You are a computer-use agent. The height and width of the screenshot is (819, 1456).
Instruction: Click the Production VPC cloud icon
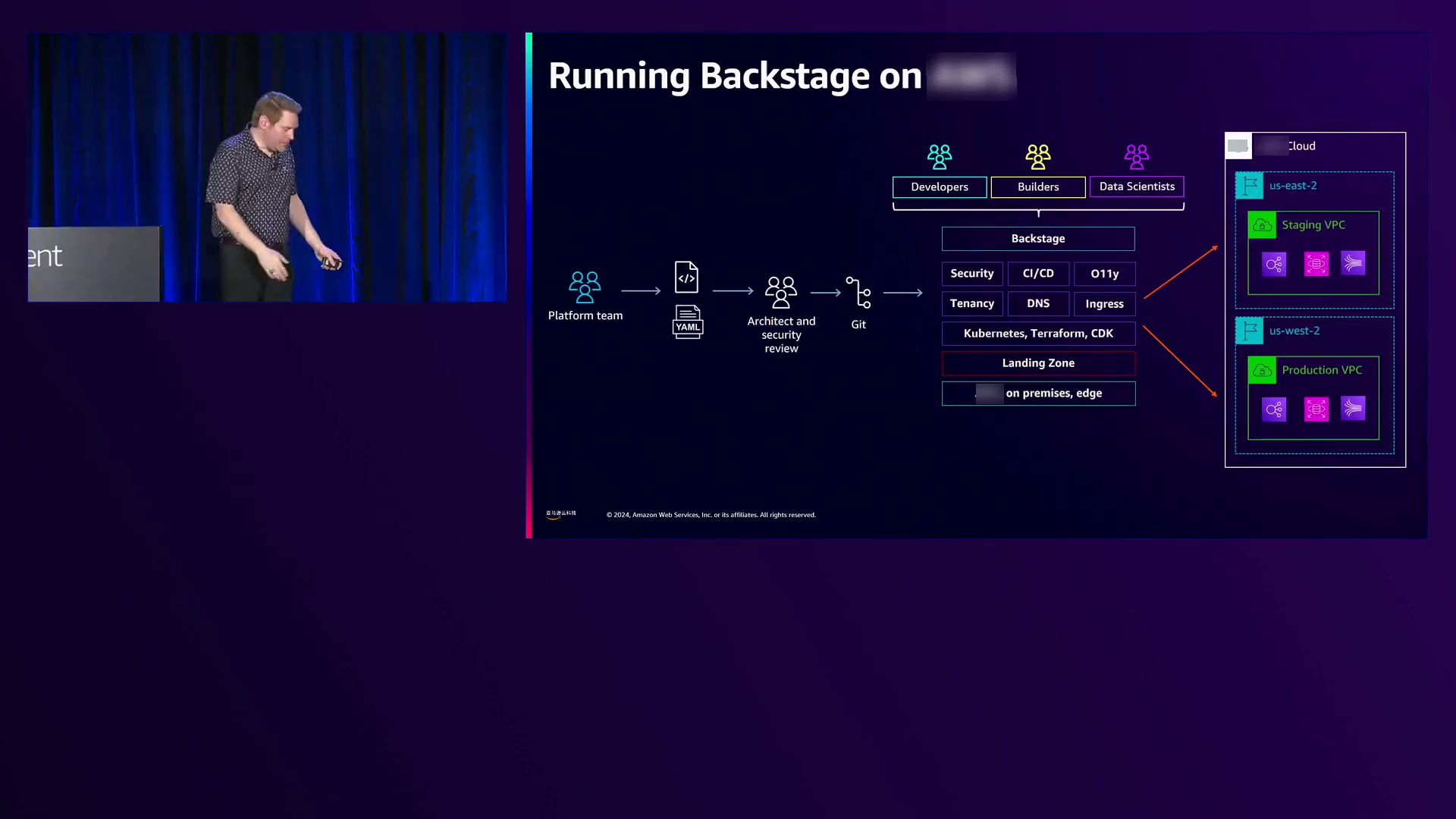[x=1262, y=371]
